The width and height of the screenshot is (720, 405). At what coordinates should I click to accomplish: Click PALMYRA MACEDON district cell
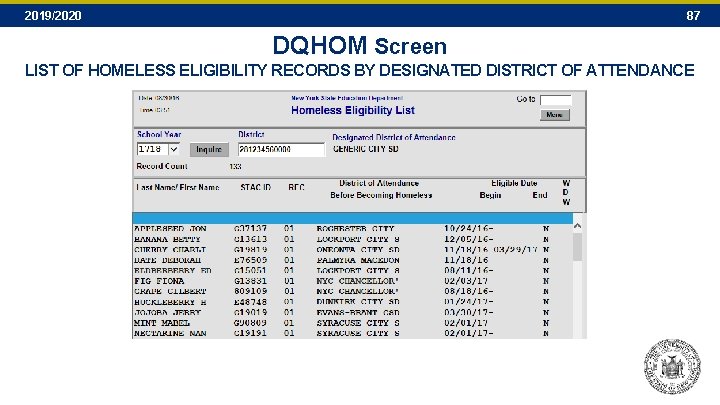(358, 260)
